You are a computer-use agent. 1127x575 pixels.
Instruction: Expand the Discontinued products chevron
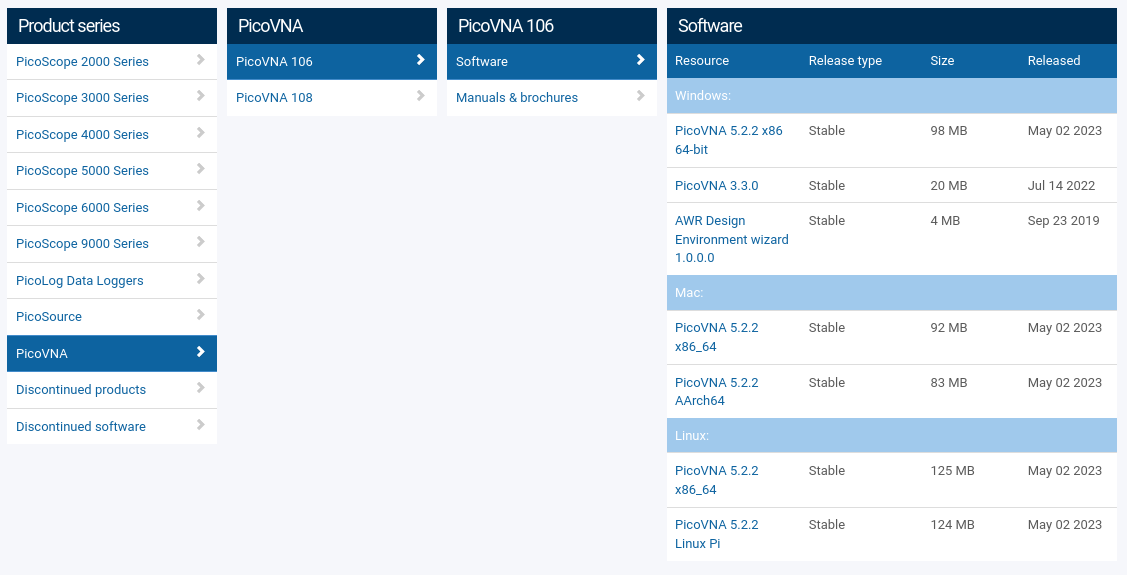[x=201, y=388]
